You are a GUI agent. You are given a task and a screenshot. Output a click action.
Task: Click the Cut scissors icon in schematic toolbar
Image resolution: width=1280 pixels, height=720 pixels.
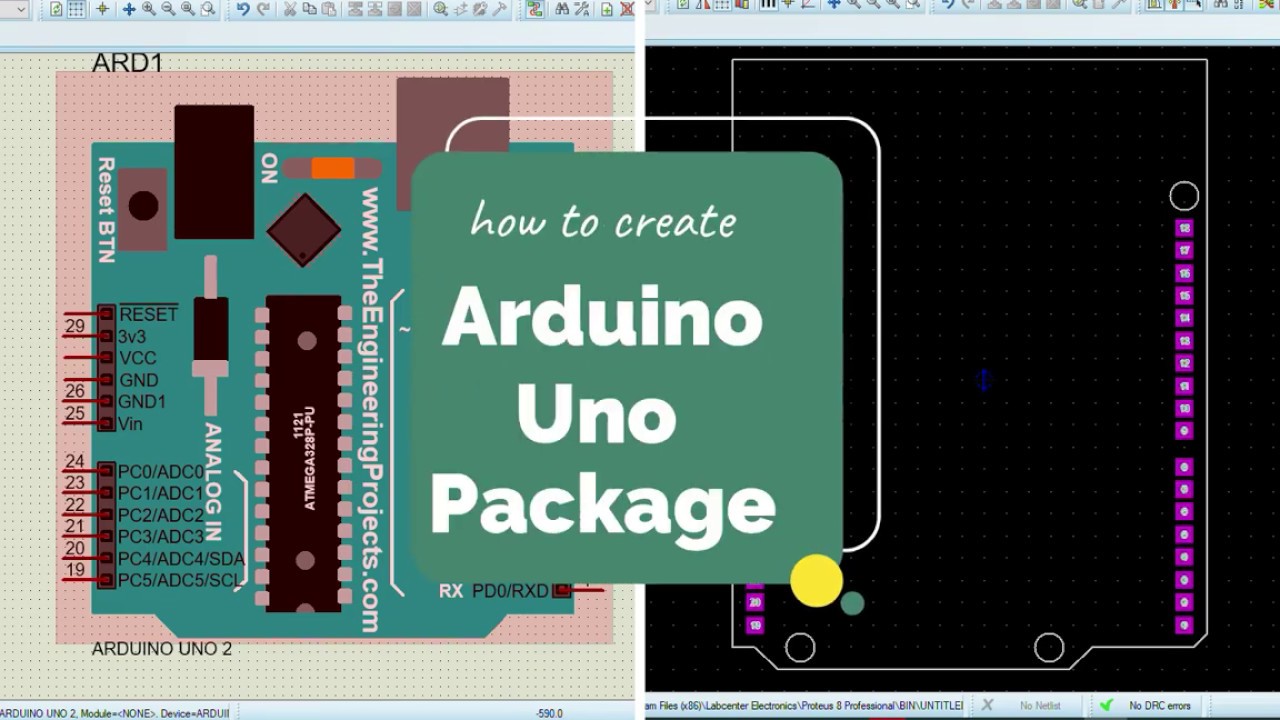coord(290,9)
